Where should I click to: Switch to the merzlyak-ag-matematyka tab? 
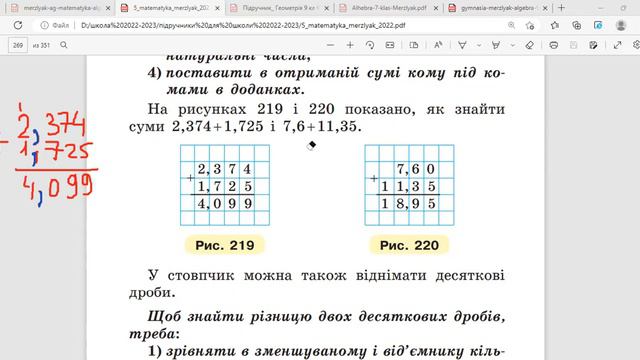(x=61, y=8)
